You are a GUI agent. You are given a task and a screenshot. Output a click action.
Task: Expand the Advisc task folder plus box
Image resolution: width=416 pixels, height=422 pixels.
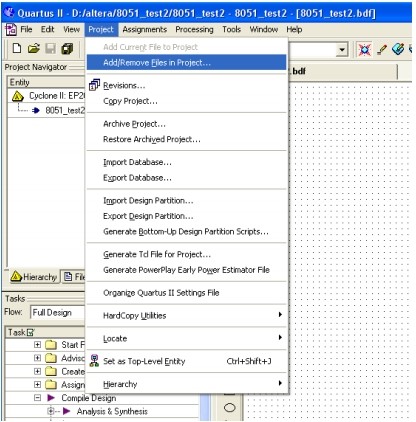tap(37, 358)
